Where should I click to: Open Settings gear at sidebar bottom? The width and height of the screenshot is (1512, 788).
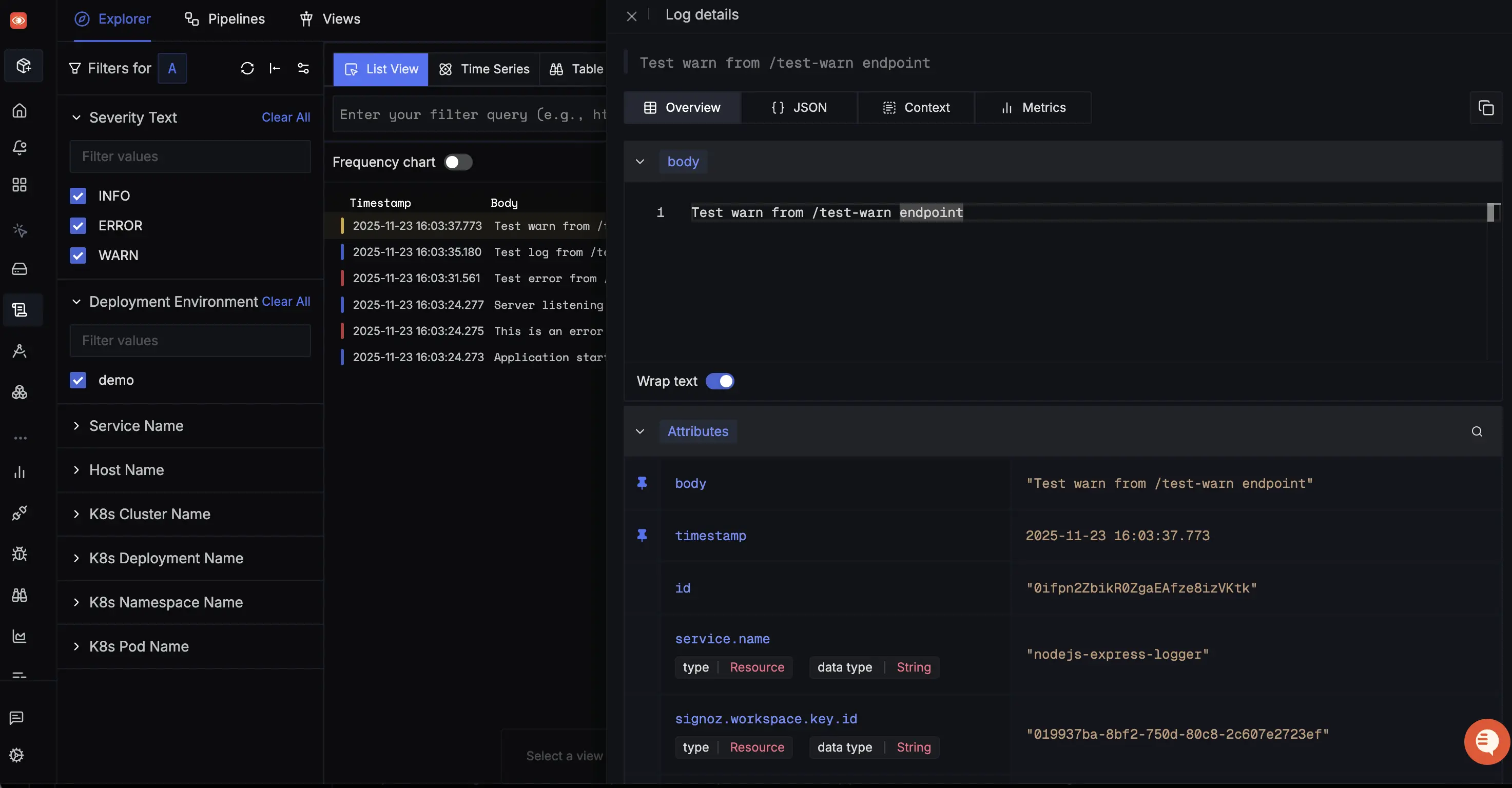pos(16,756)
